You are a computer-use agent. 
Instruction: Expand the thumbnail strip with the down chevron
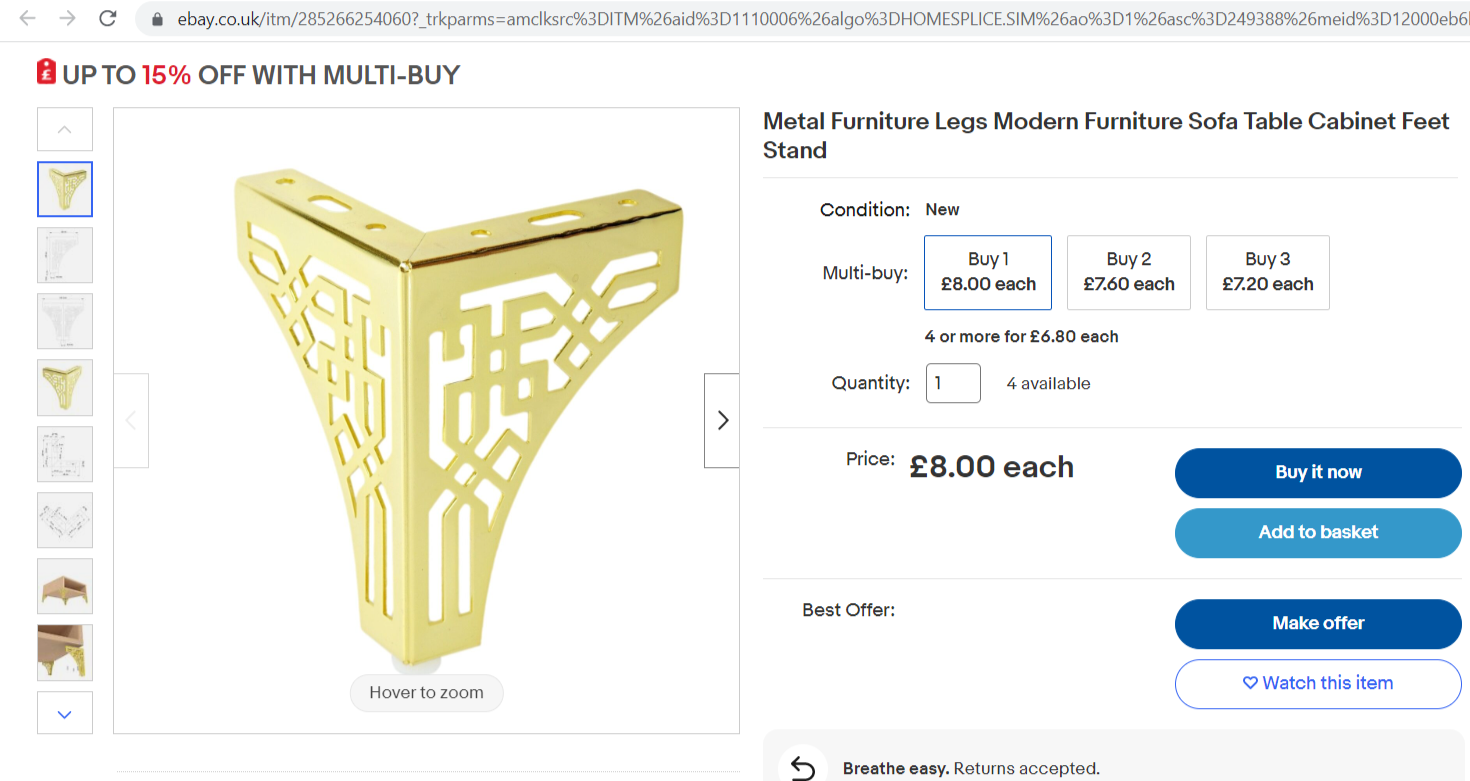64,713
